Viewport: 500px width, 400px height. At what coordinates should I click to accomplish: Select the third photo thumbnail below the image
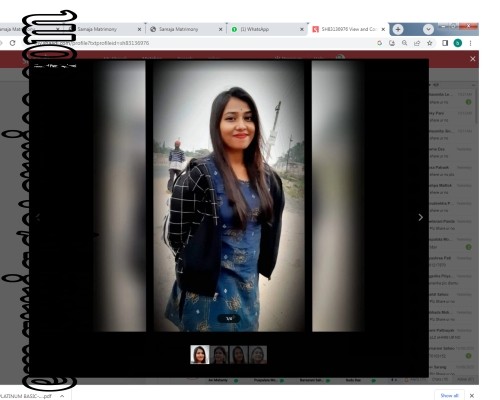(239, 354)
